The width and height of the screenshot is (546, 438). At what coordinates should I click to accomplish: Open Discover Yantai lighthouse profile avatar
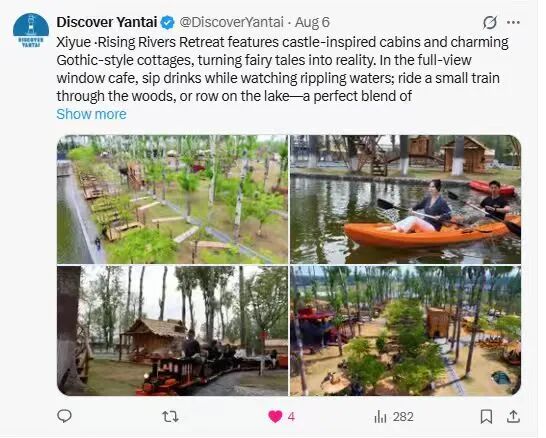tap(31, 30)
